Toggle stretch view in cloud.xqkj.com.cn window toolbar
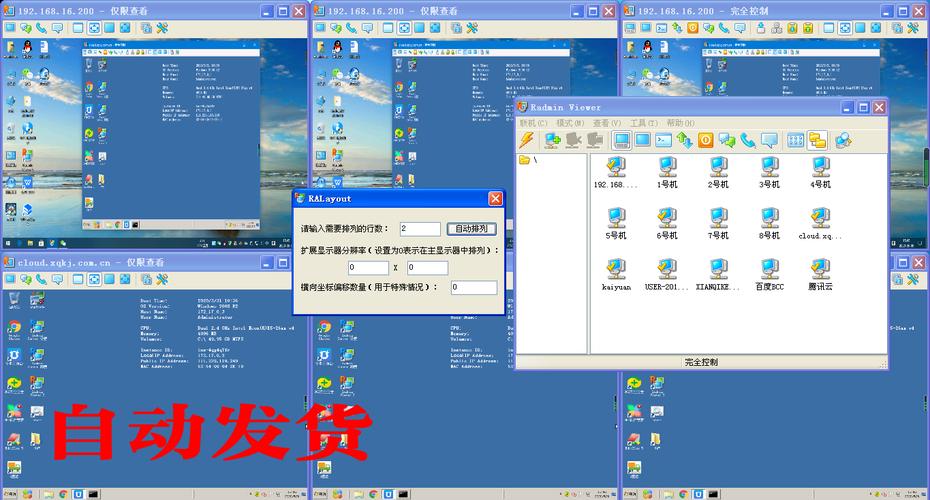This screenshot has height=500, width=930. [x=94, y=279]
